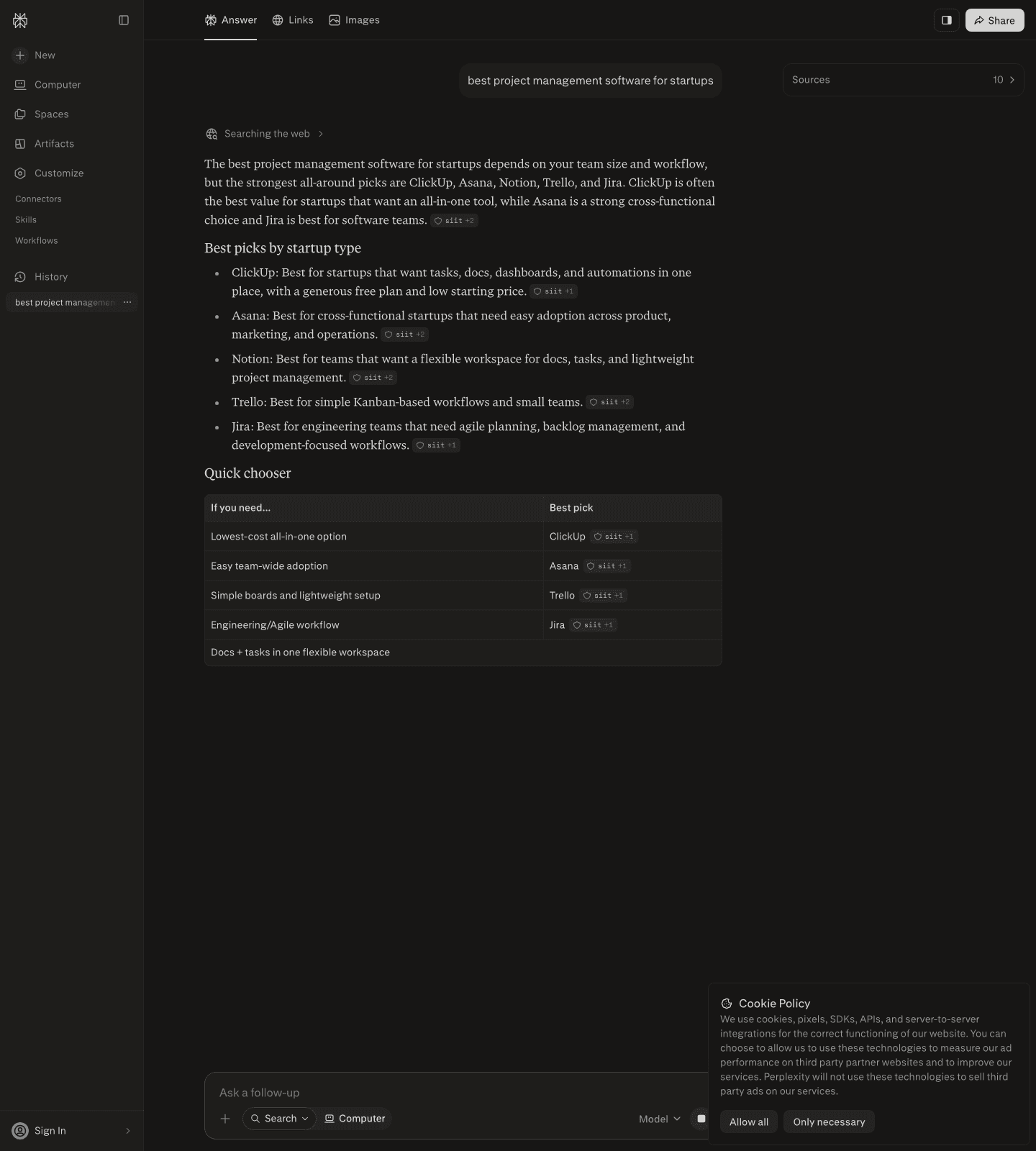Open the citation beside Jira in the table
The image size is (1036, 1151).
pyautogui.click(x=593, y=625)
